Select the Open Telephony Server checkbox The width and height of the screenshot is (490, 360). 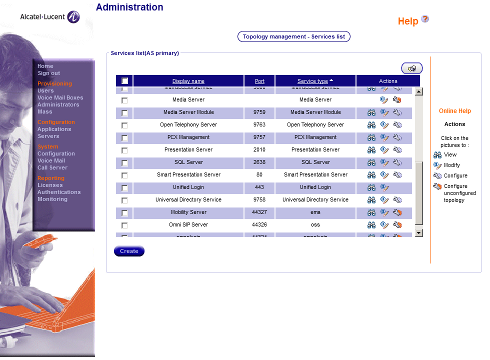(124, 125)
